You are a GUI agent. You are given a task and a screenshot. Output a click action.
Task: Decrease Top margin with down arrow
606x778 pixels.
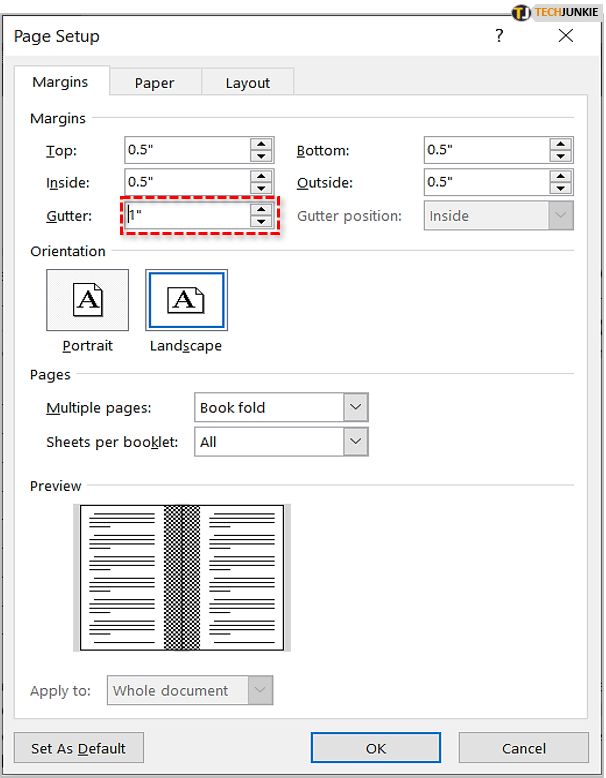261,156
